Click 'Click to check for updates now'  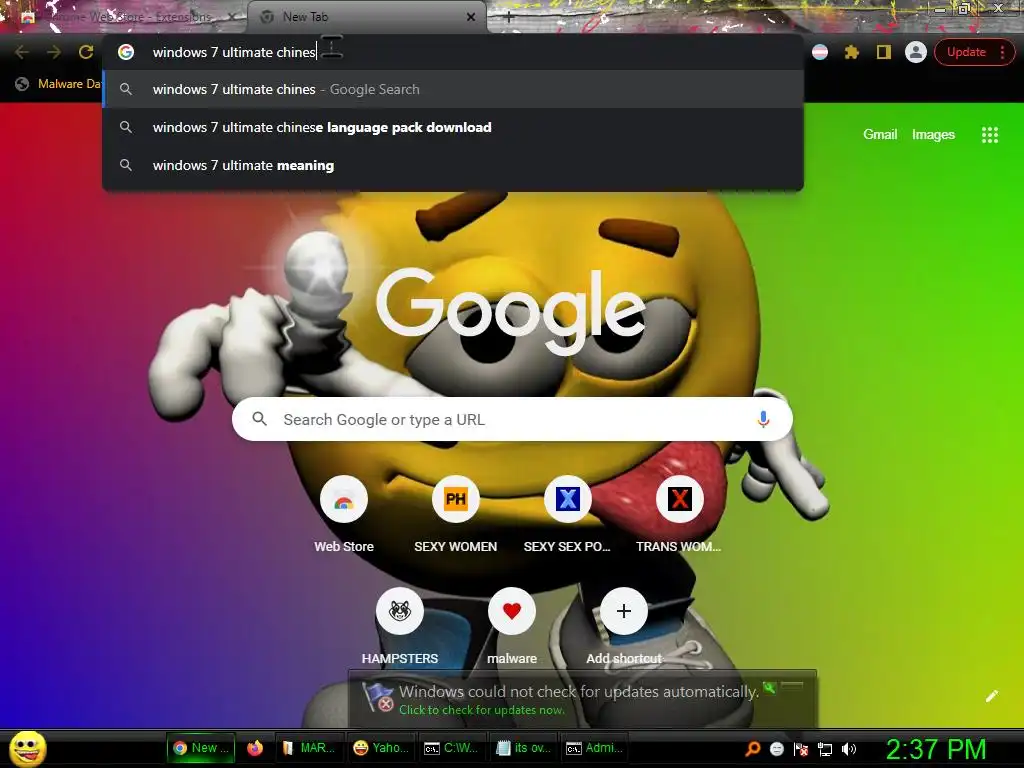point(482,710)
